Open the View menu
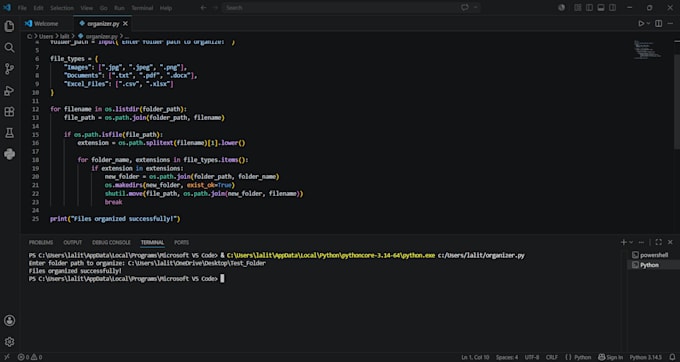This screenshot has height=362, width=680. pyautogui.click(x=86, y=8)
